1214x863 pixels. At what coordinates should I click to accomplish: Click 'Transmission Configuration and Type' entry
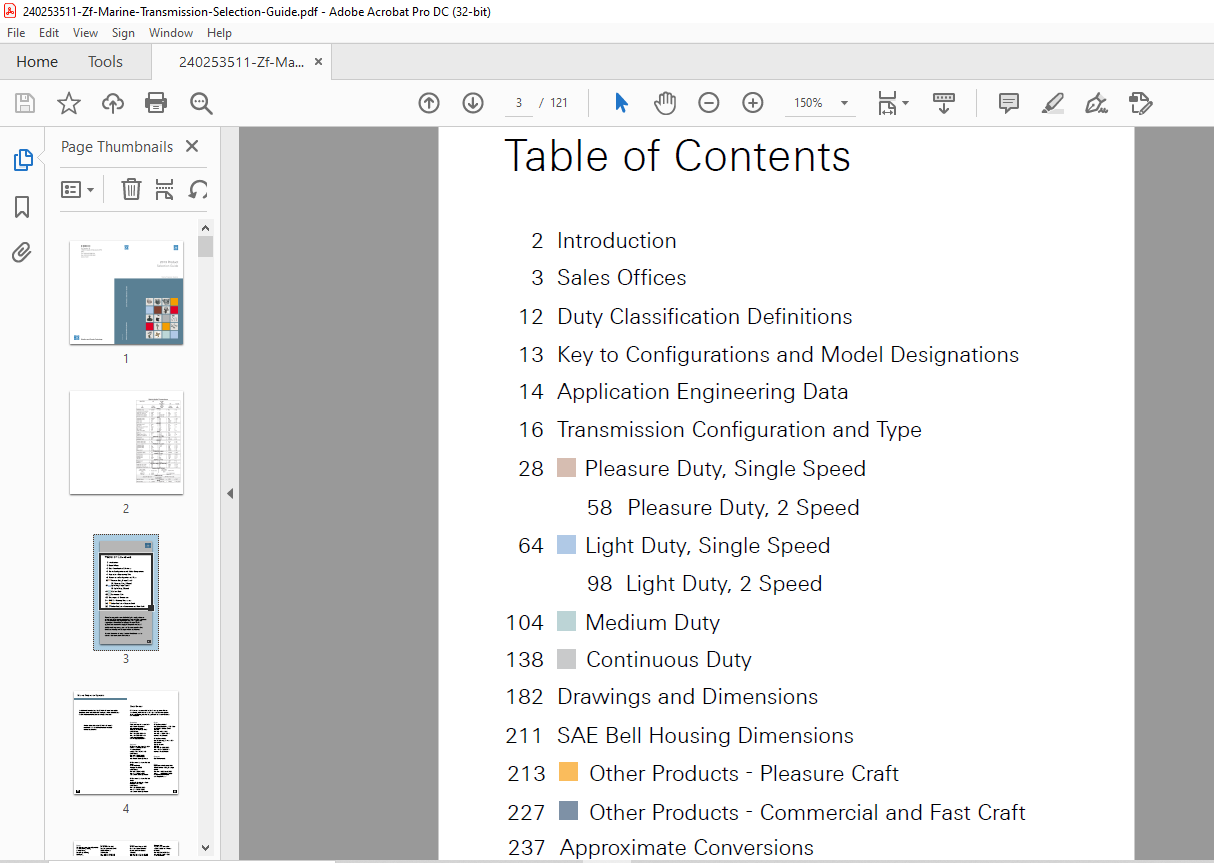coord(739,430)
